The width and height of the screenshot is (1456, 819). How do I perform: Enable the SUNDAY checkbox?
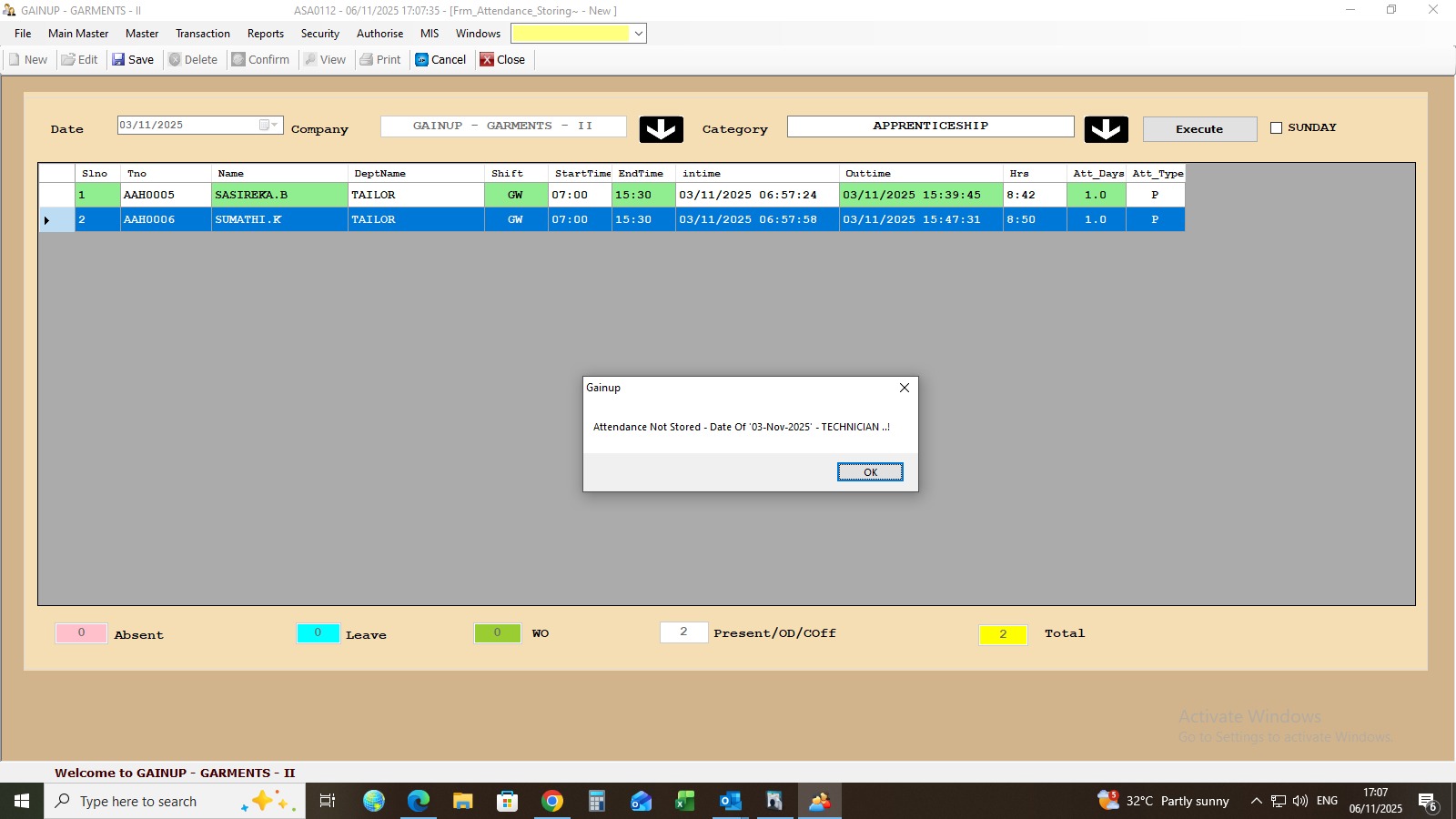click(1276, 128)
